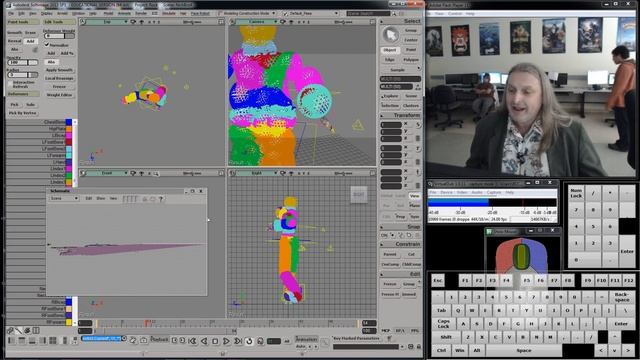Click the camera icon in Top viewport header
This screenshot has width=640, height=360.
click(133, 22)
